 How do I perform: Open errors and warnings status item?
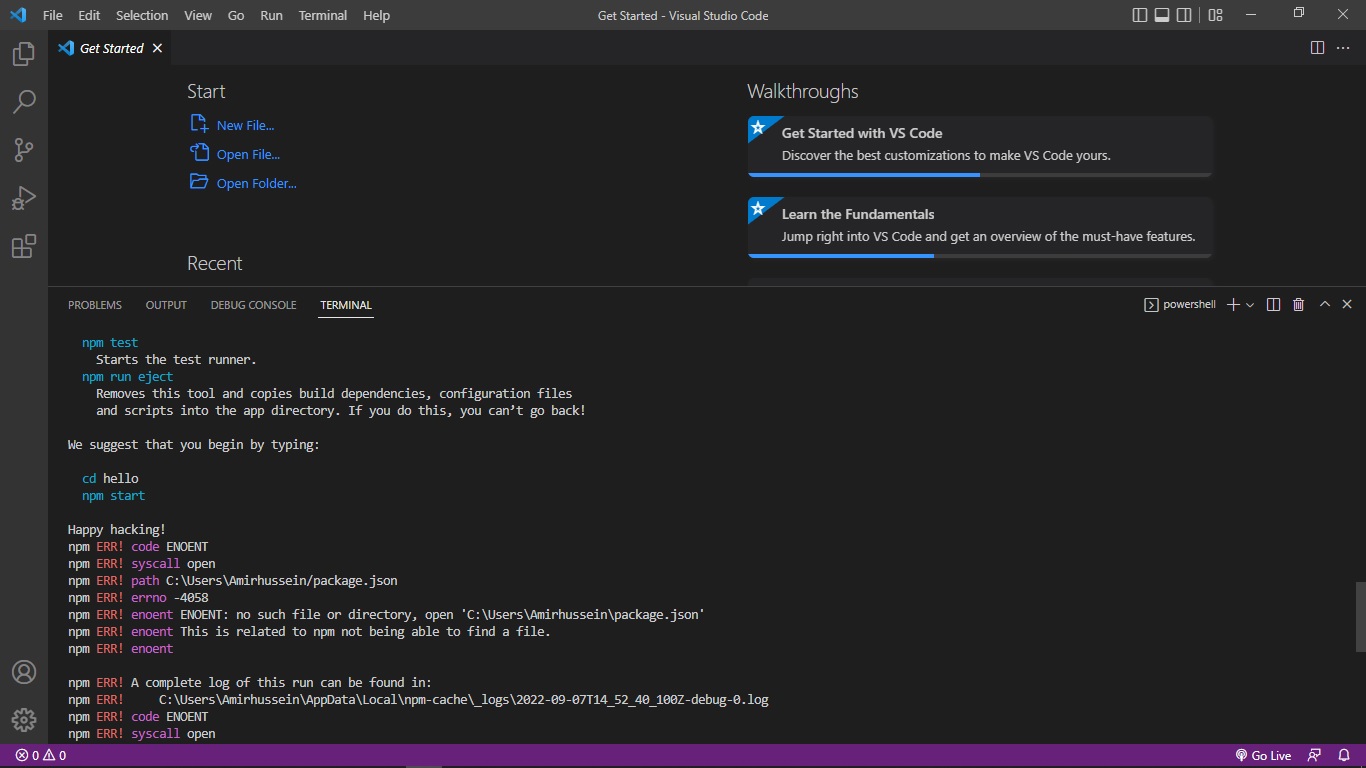(x=41, y=756)
